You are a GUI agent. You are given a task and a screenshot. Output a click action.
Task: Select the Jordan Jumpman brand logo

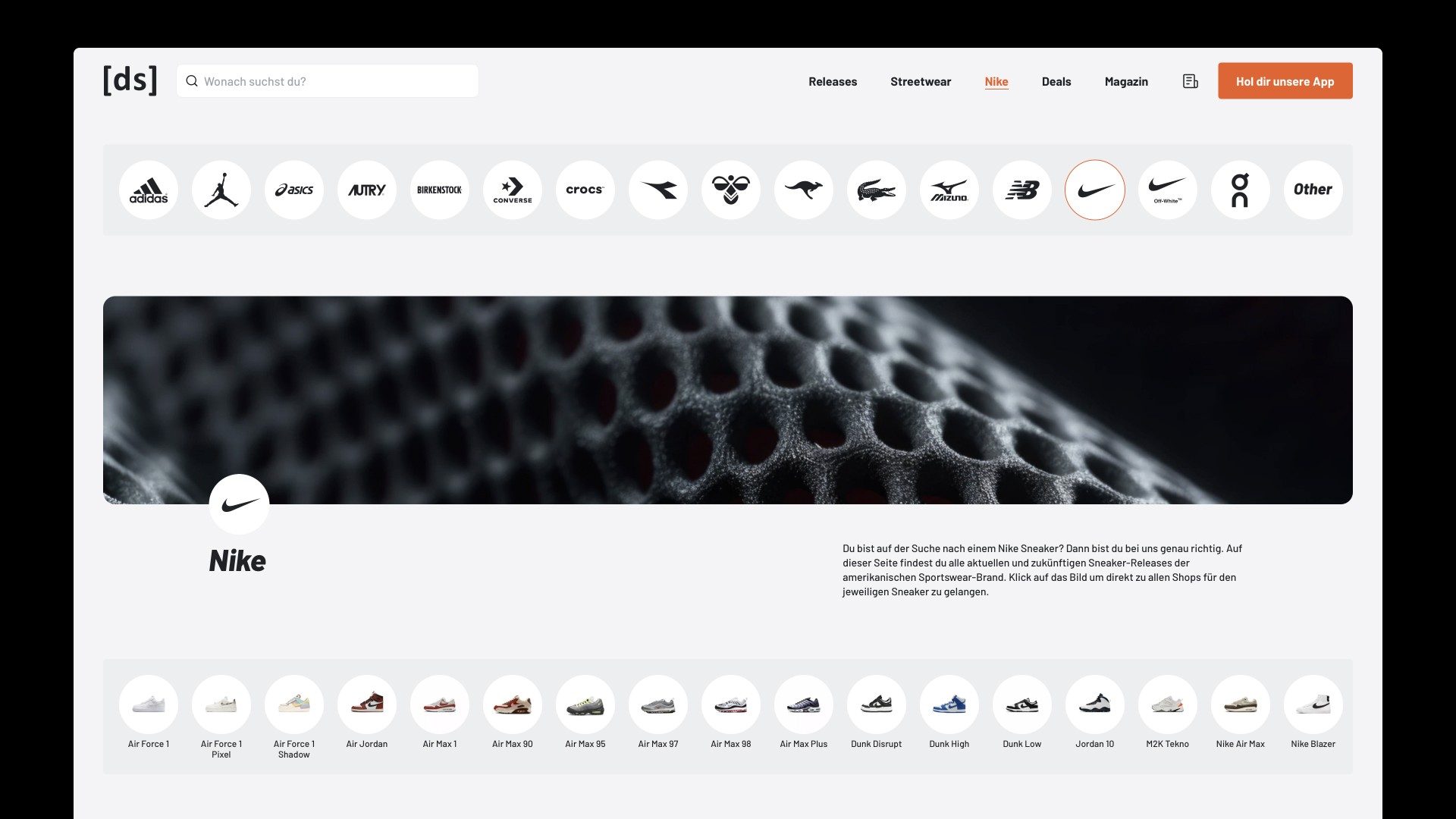(x=221, y=190)
